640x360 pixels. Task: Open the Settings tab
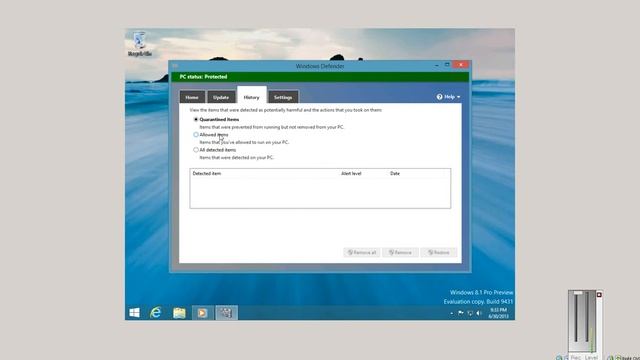coord(283,97)
